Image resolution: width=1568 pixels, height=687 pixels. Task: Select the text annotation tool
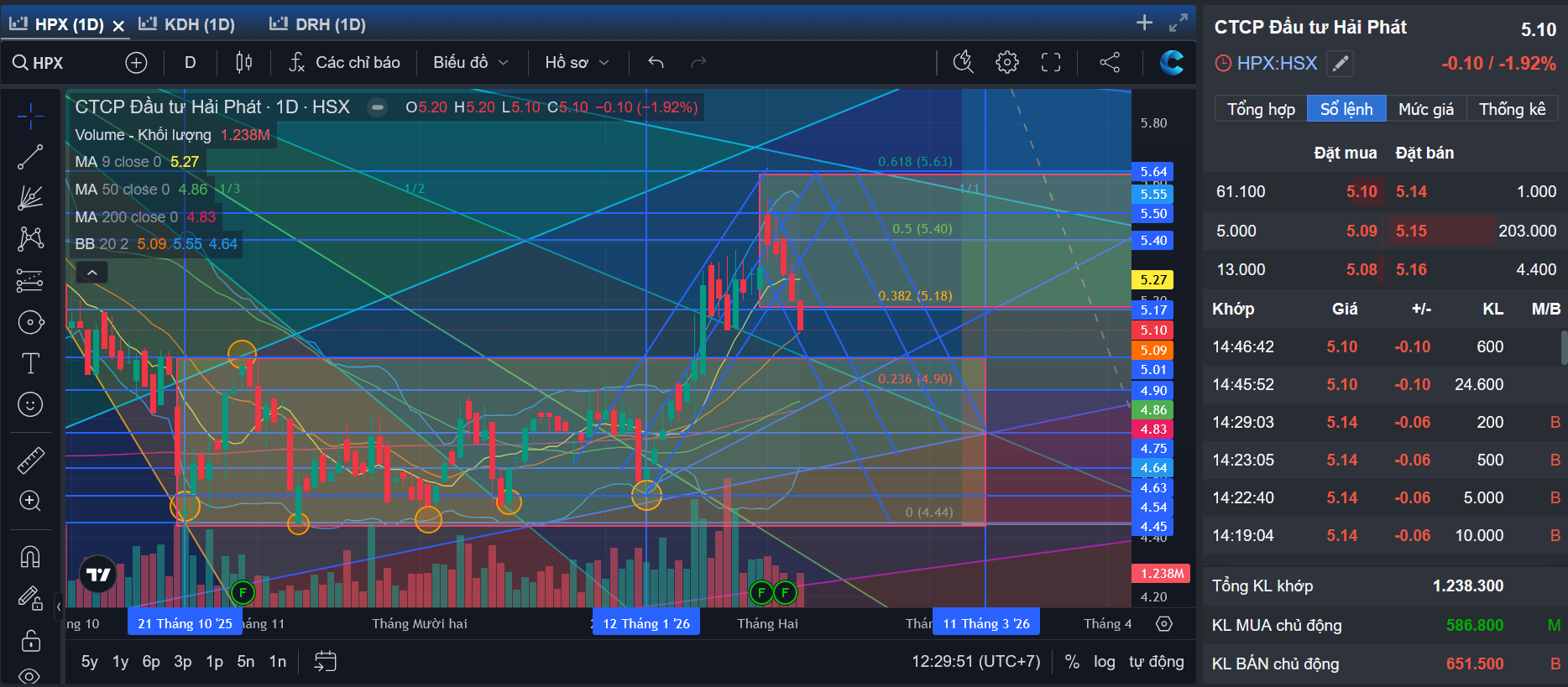(30, 363)
